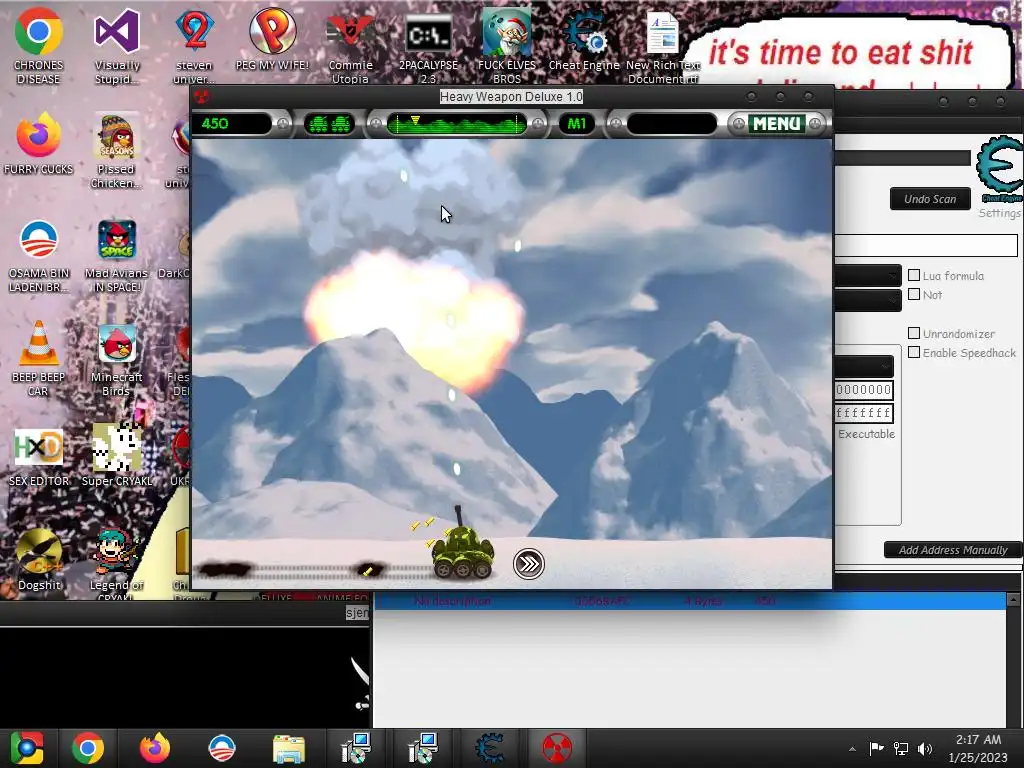Open Firefox from the taskbar

click(155, 748)
